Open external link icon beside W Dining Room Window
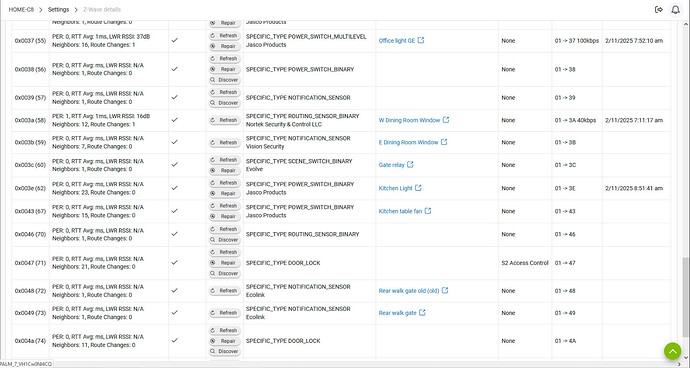Viewport: 690px width, 368px height. [446, 120]
